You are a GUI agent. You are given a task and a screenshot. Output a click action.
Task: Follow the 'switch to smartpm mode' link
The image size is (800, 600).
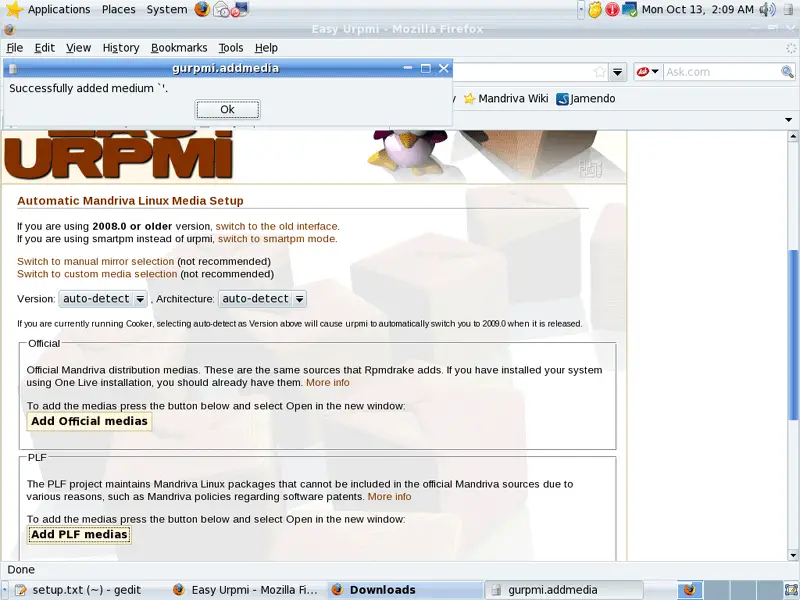point(278,239)
